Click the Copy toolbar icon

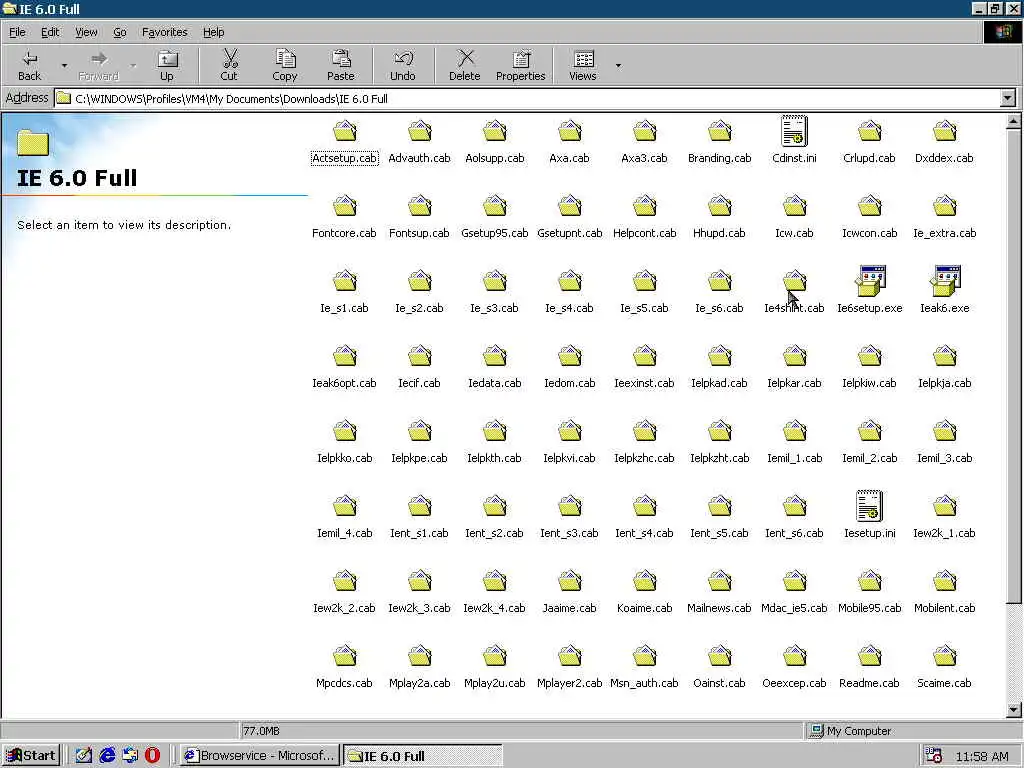pos(285,65)
